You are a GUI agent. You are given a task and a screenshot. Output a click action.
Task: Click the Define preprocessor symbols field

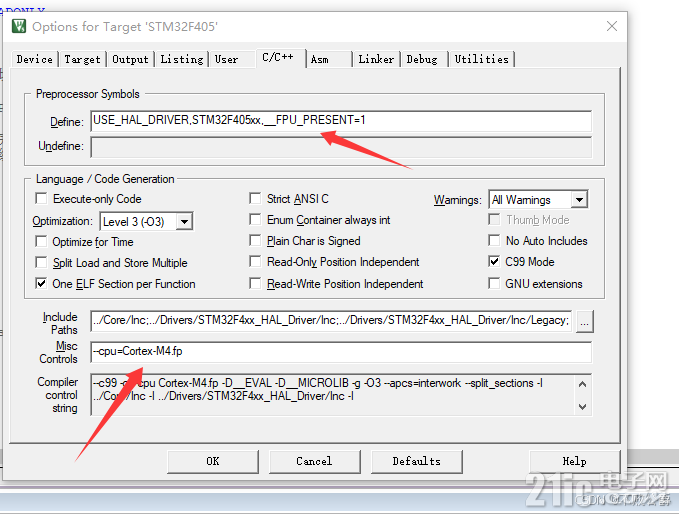click(x=341, y=121)
